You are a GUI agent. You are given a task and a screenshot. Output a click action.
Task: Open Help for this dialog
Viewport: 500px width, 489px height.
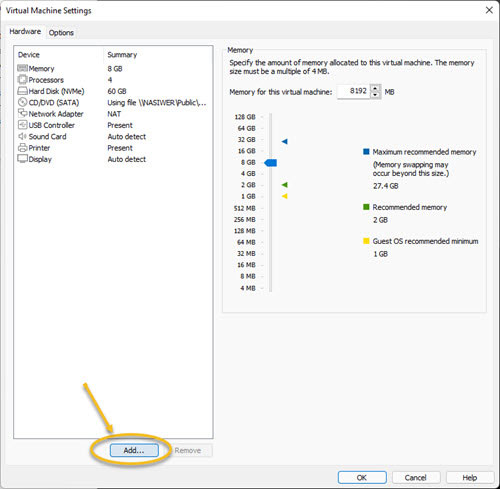(470, 478)
